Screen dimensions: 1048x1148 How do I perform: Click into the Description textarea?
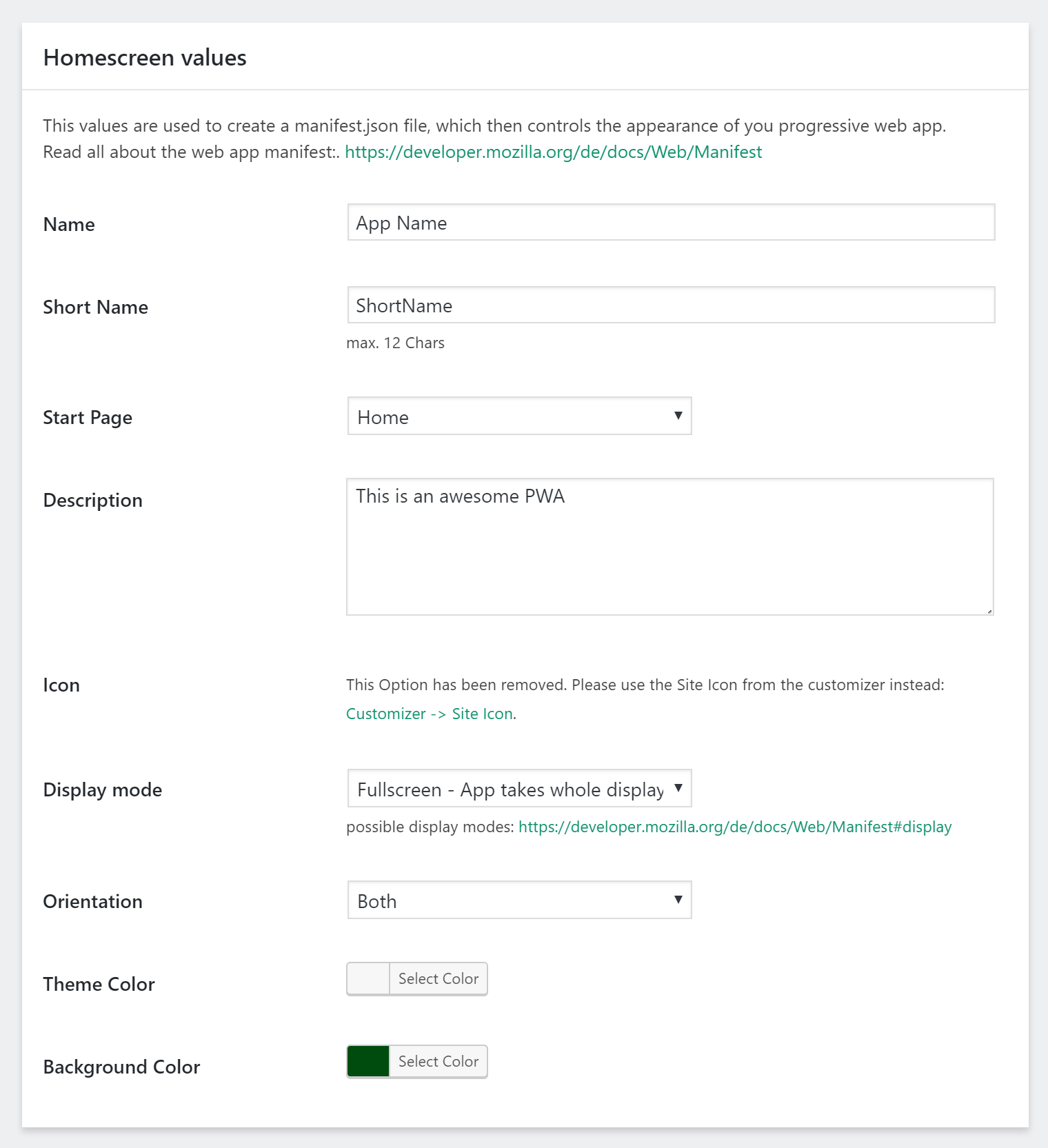(669, 547)
